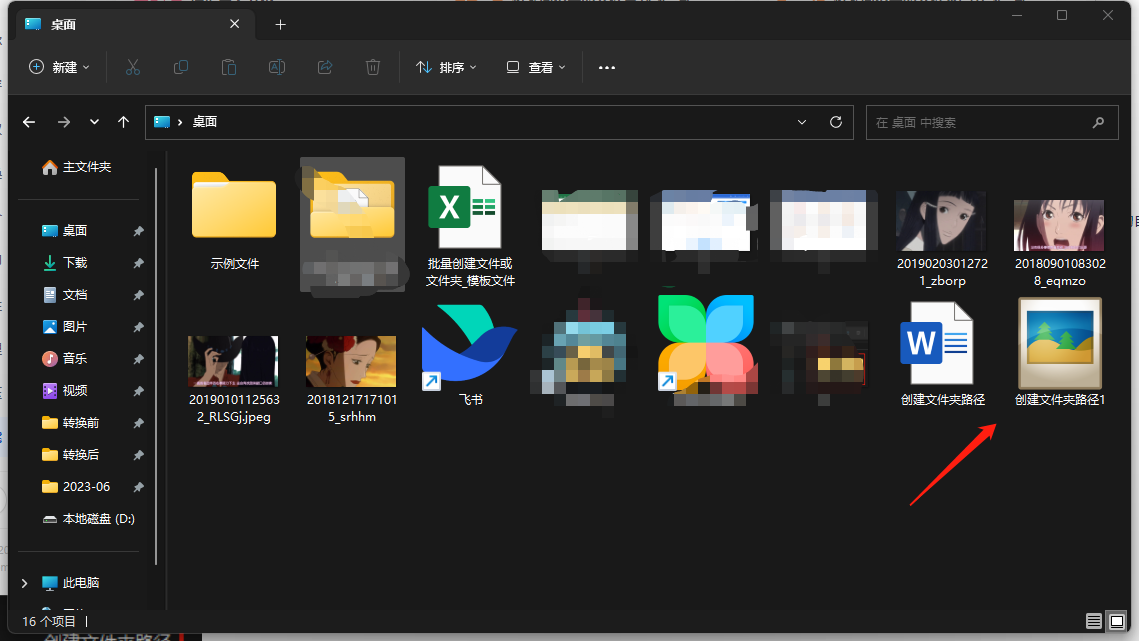Switch to details list view in the status bar
Viewport: 1139px width, 641px height.
point(1094,621)
